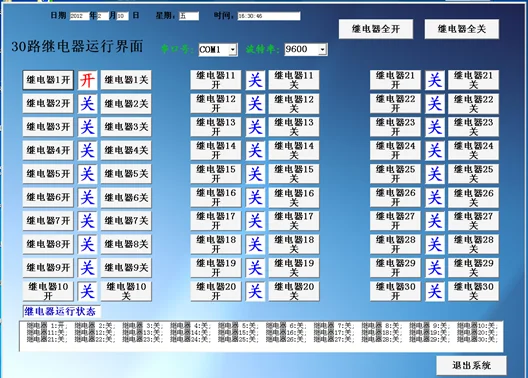Click the 继电器3开 button
528x378 pixels.
(x=48, y=127)
